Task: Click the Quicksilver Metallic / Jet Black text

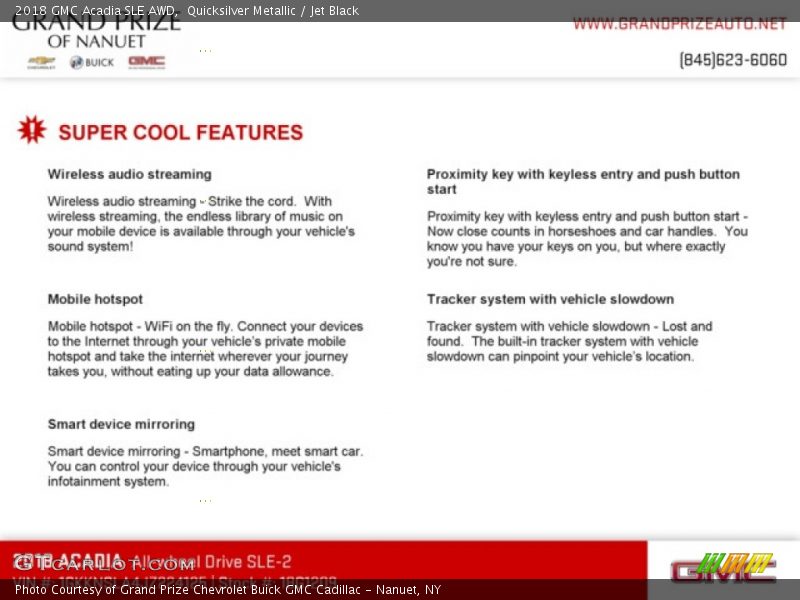Action: tap(273, 11)
